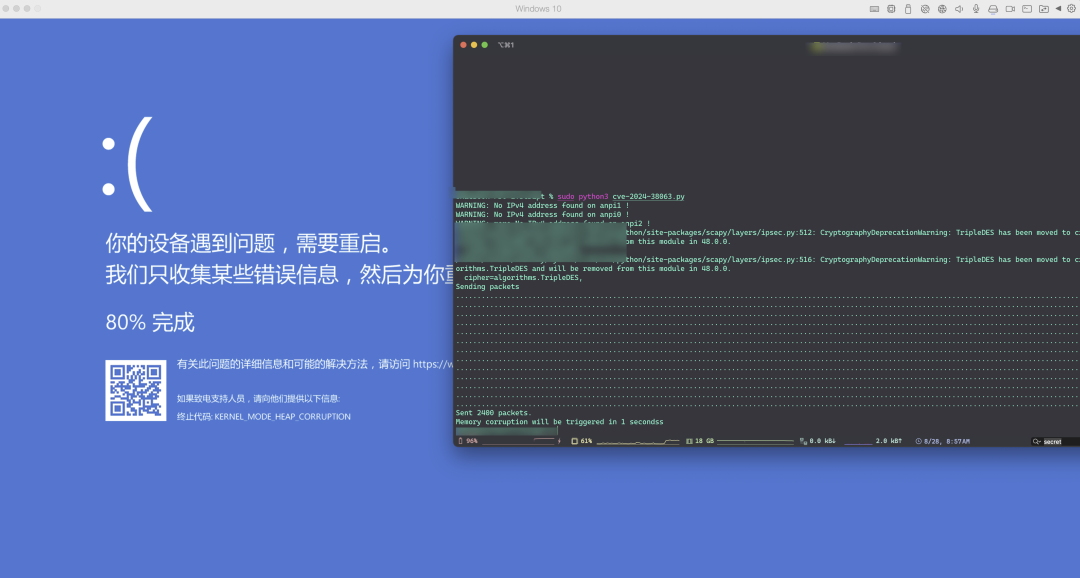
Task: Open the USB device icon in VM toolbar
Action: [908, 9]
